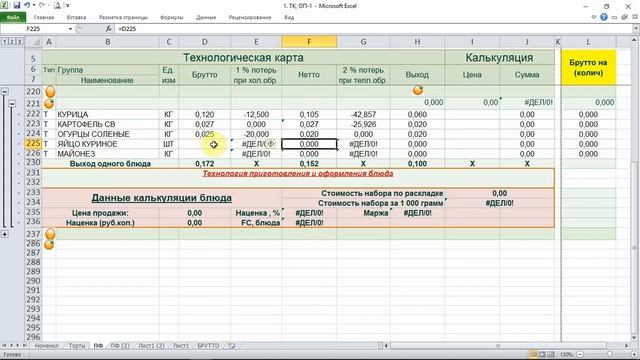The height and width of the screenshot is (360, 640).
Task: Select the Данные калькуляции блюда heading
Action: [162, 198]
